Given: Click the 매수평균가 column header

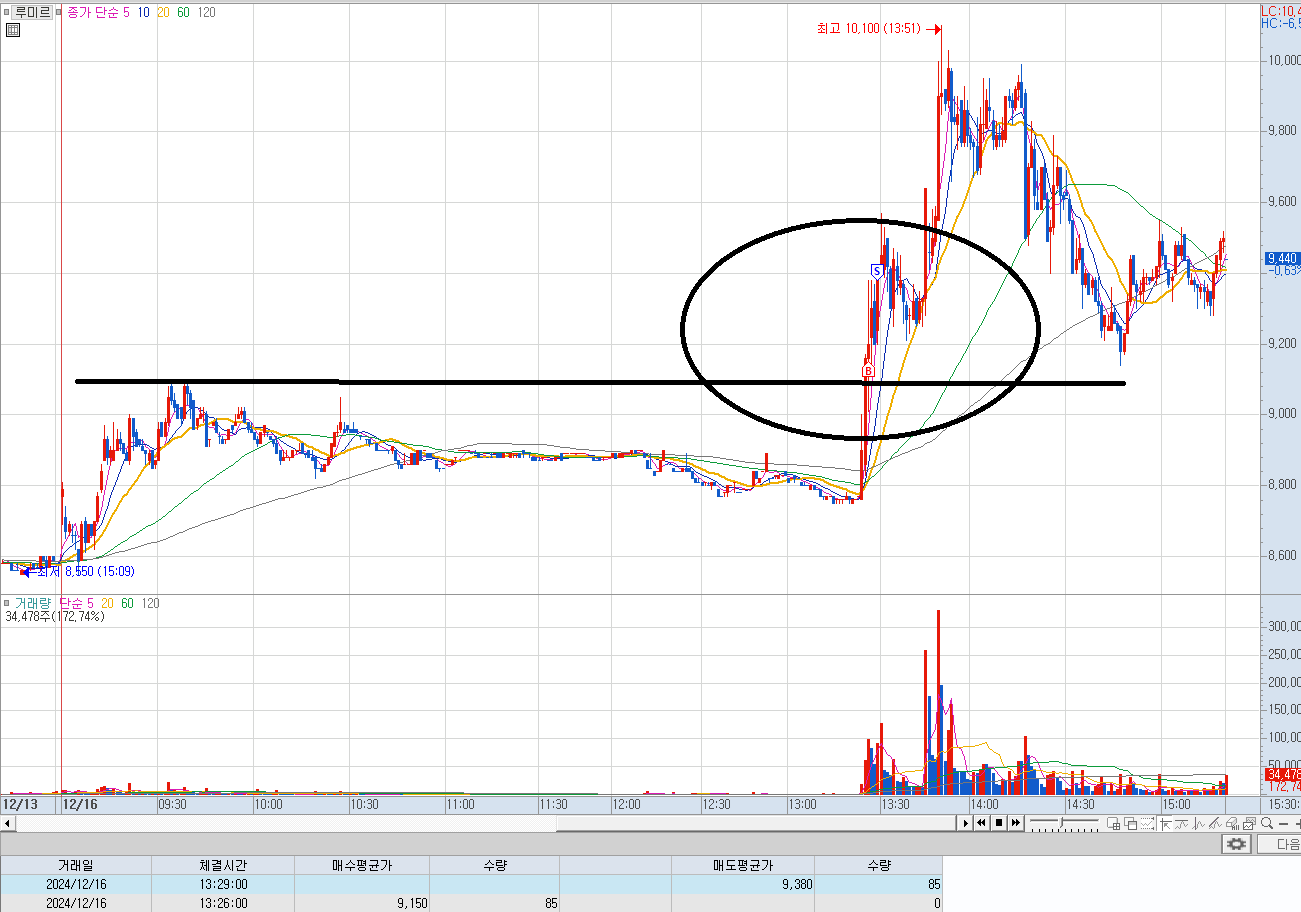Looking at the screenshot, I should (362, 866).
